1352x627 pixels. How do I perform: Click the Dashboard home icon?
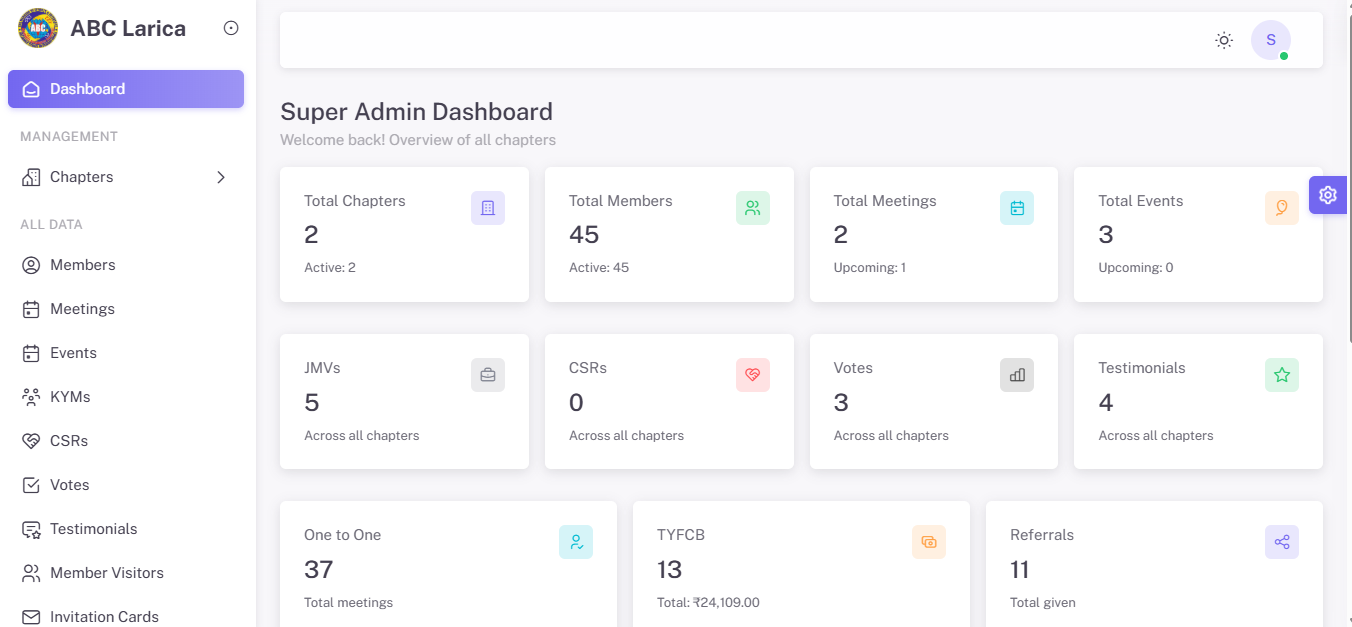[x=31, y=89]
